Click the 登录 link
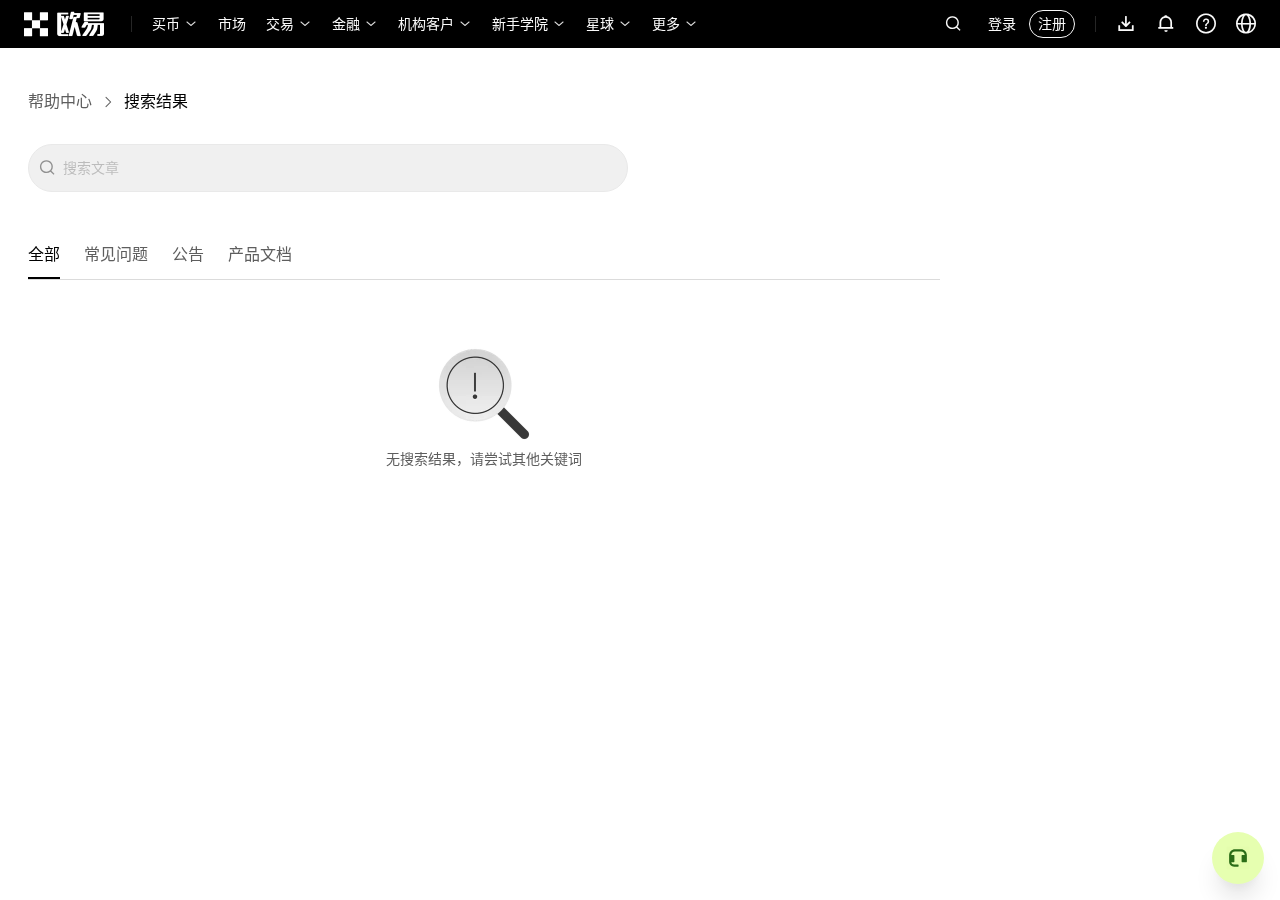Viewport: 1280px width, 900px height. [1002, 24]
